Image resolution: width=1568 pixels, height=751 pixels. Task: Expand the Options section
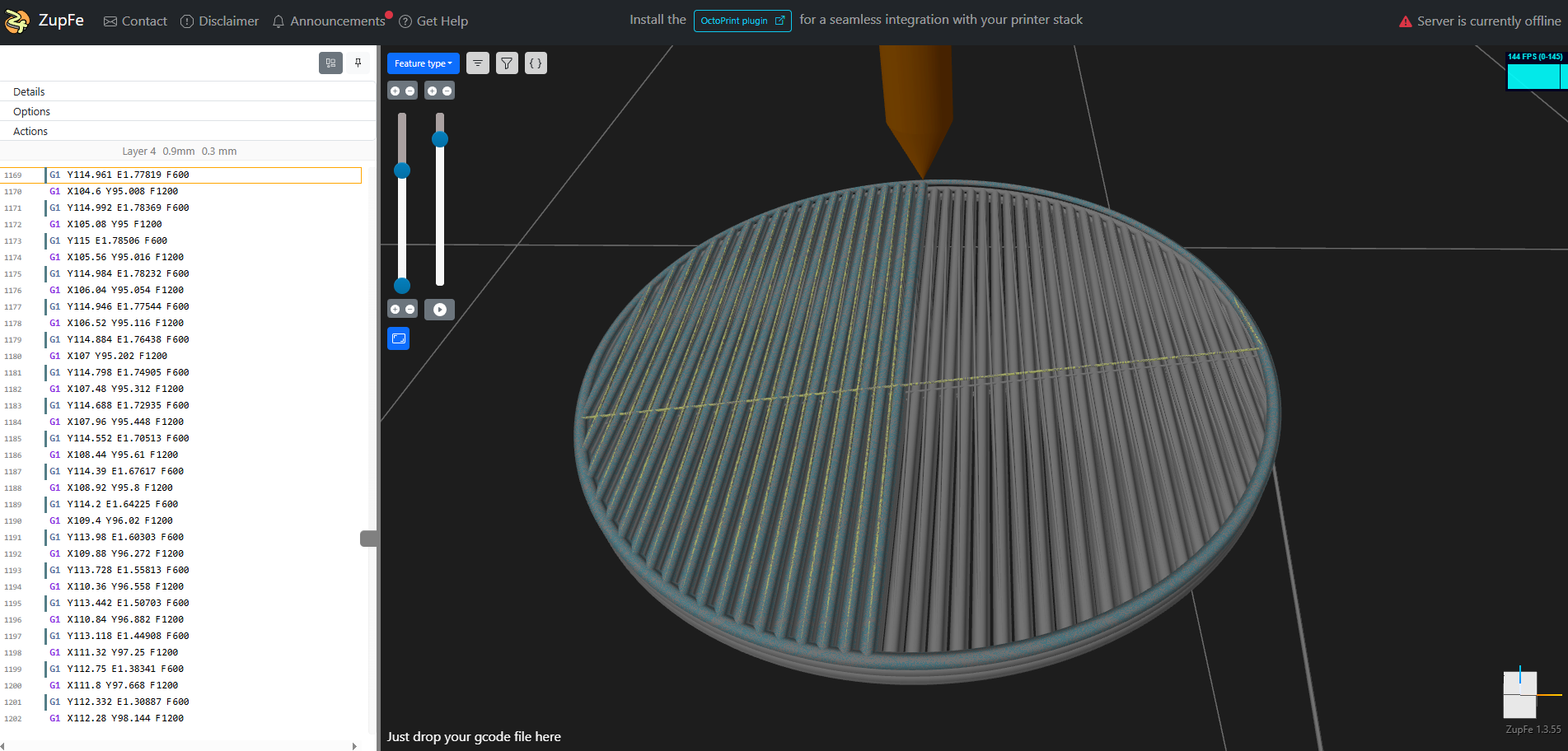188,111
